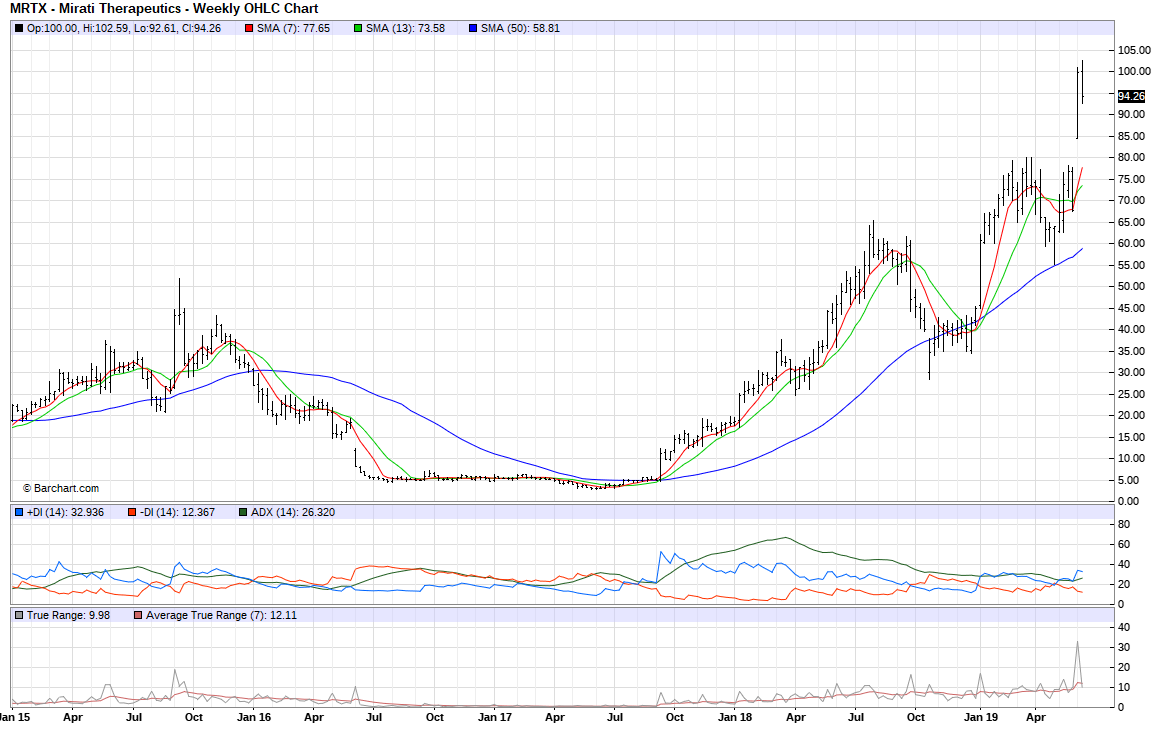
Task: Click the 80 label on DI/ADX axis
Action: [1124, 525]
